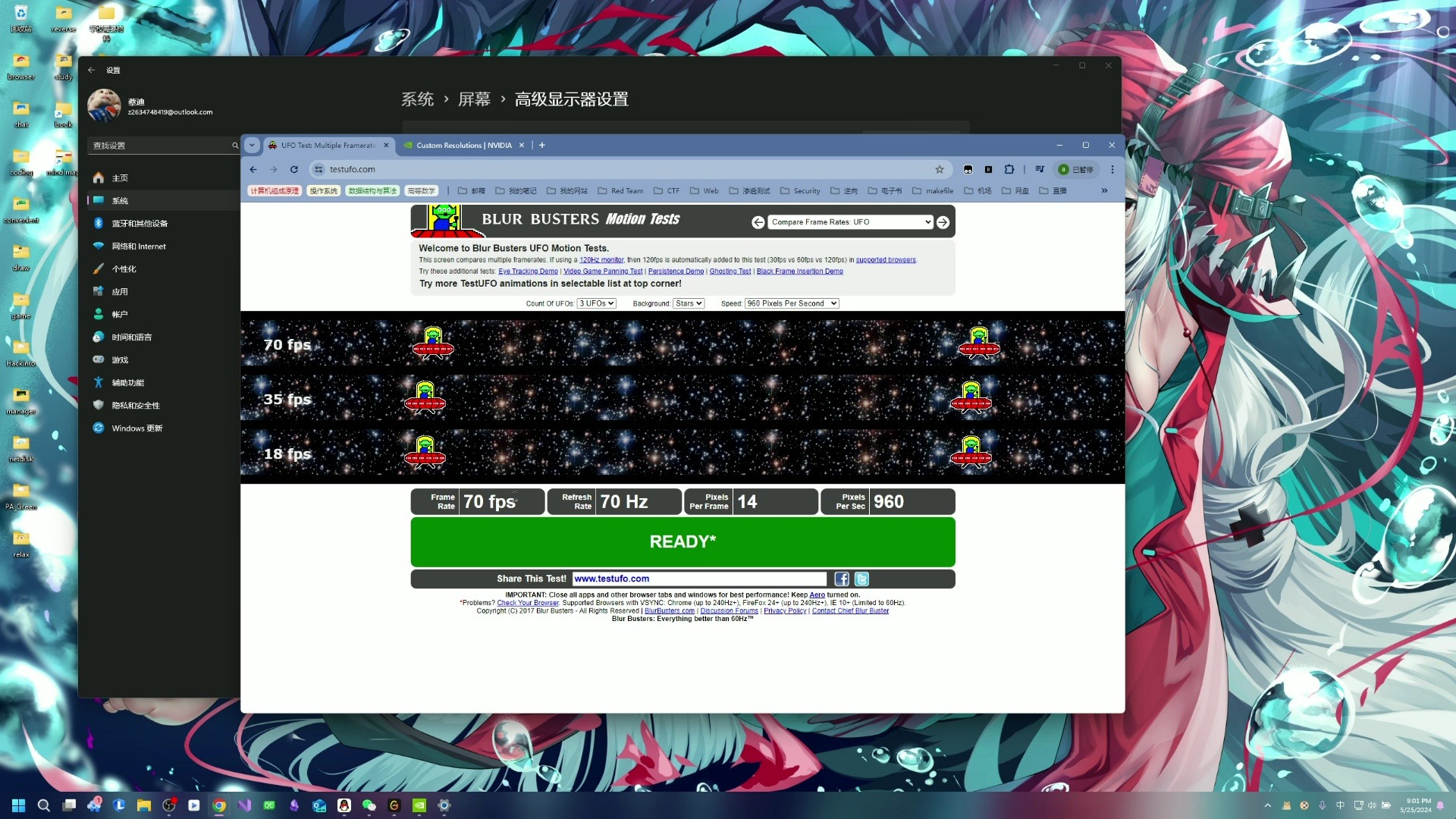Image resolution: width=1456 pixels, height=819 pixels.
Task: Open a new browser tab
Action: point(542,145)
